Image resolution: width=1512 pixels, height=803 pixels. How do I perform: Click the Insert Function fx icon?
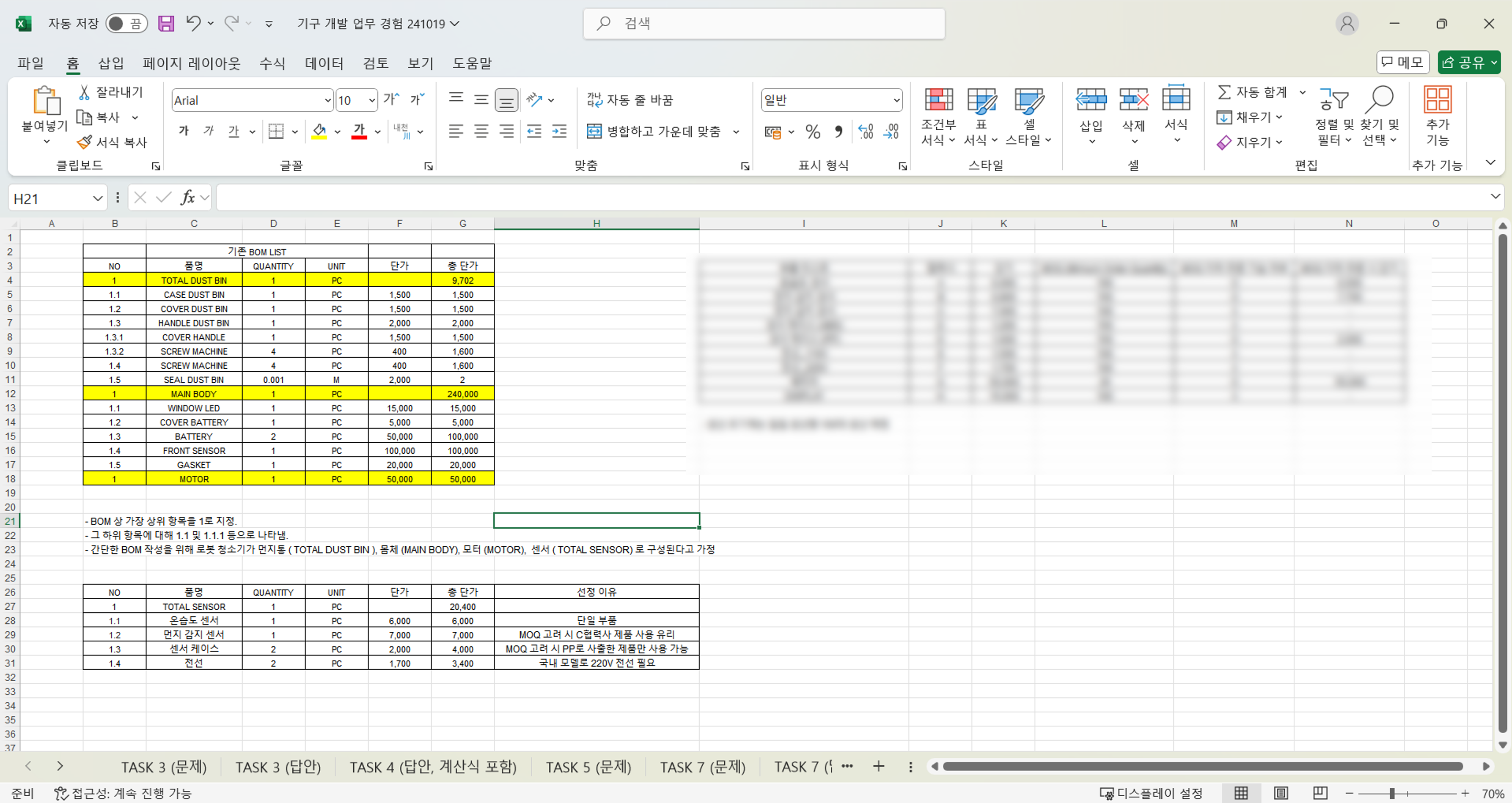(188, 198)
